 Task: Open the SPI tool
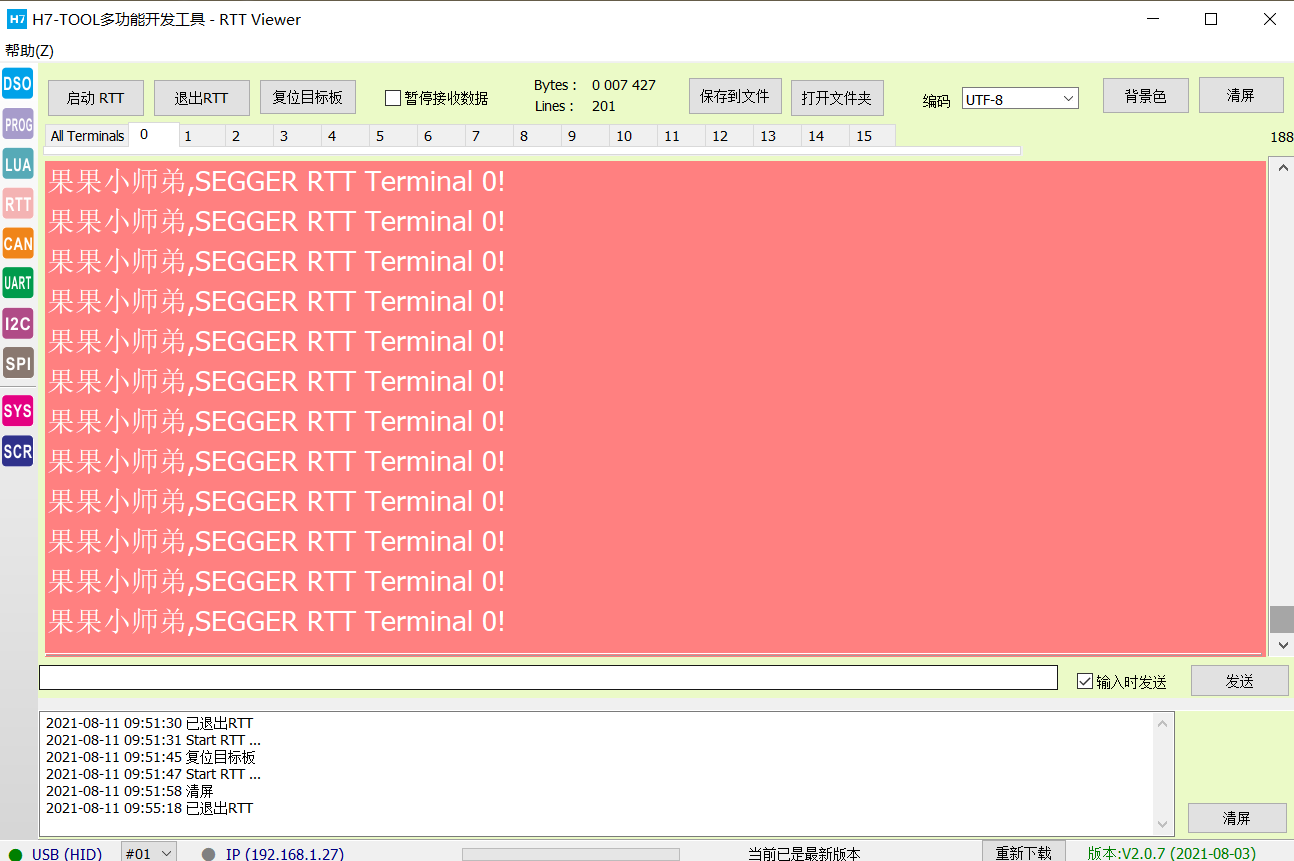[x=18, y=363]
